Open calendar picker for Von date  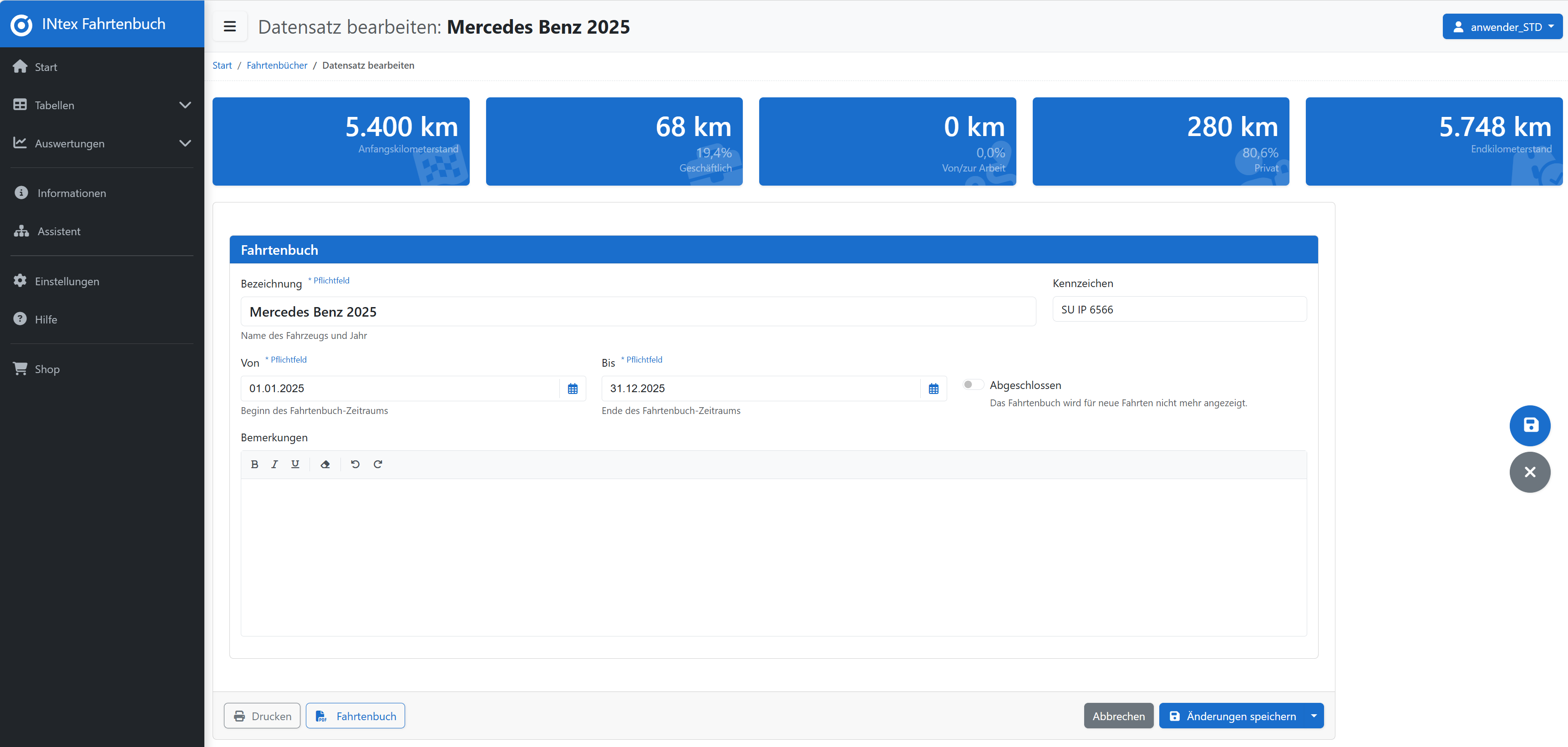point(572,389)
